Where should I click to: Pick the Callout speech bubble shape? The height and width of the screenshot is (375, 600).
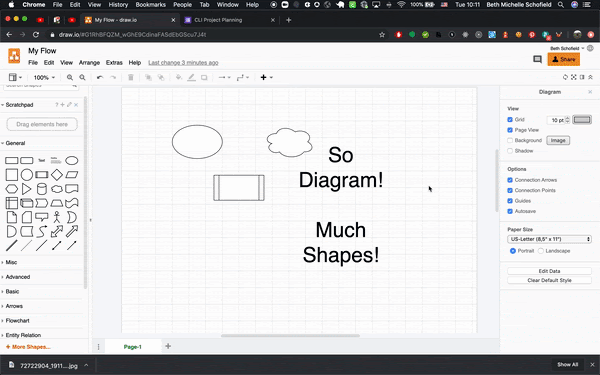(42, 217)
